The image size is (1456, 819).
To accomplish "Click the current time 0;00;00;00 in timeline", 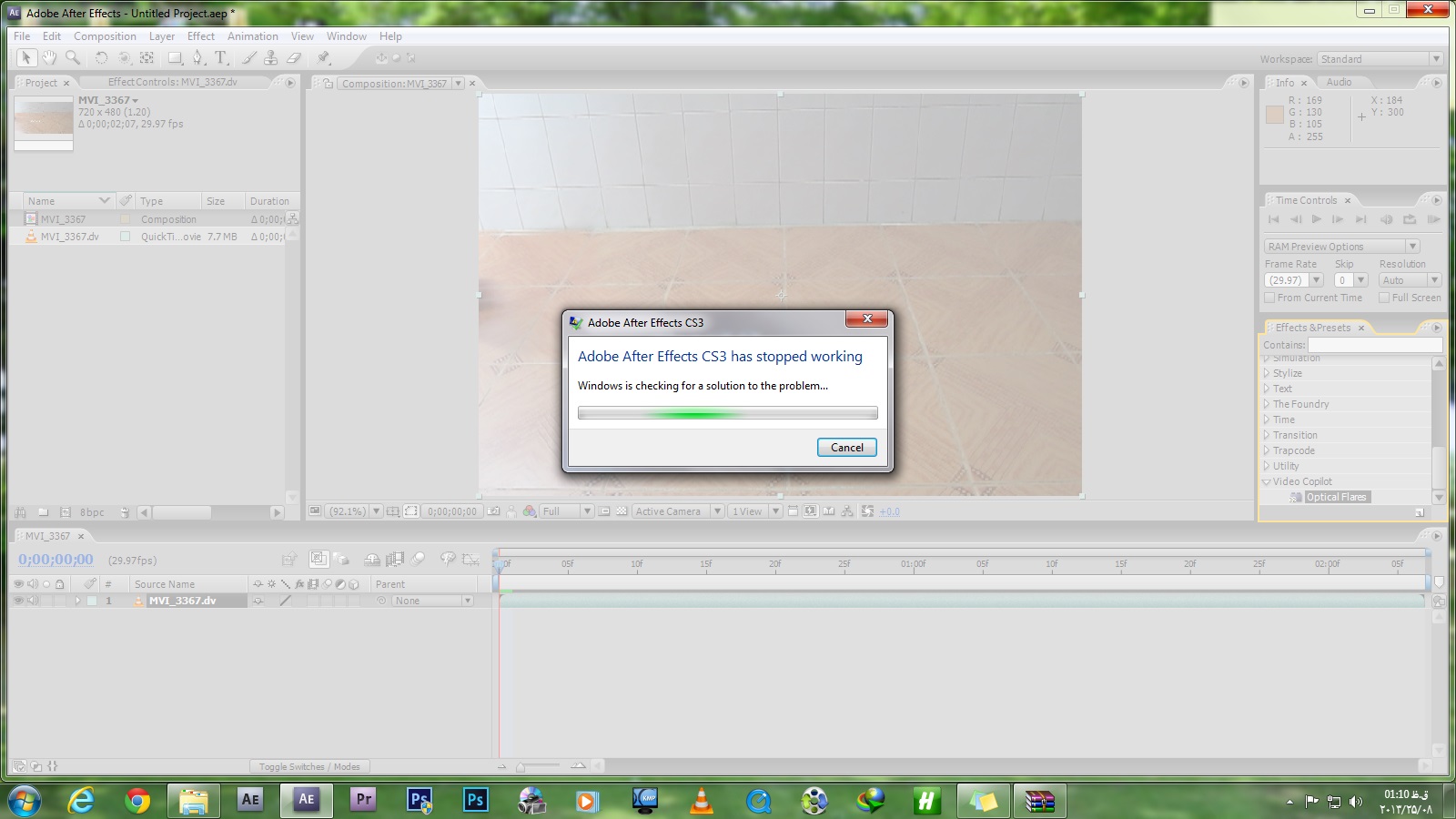I will tap(56, 560).
